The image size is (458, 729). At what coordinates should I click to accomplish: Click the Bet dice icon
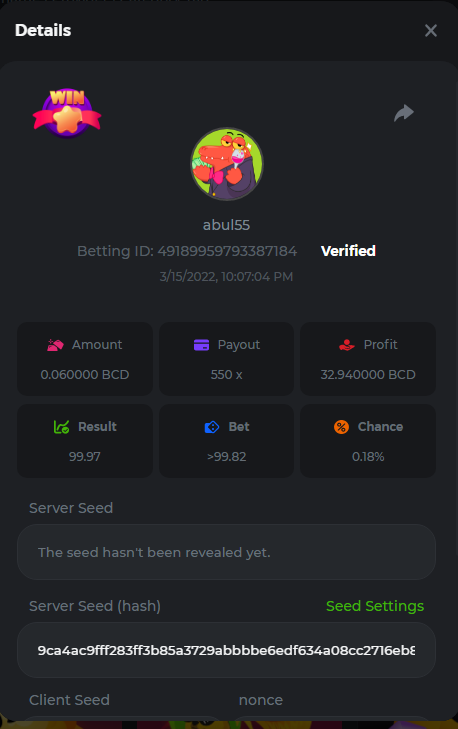tap(212, 427)
